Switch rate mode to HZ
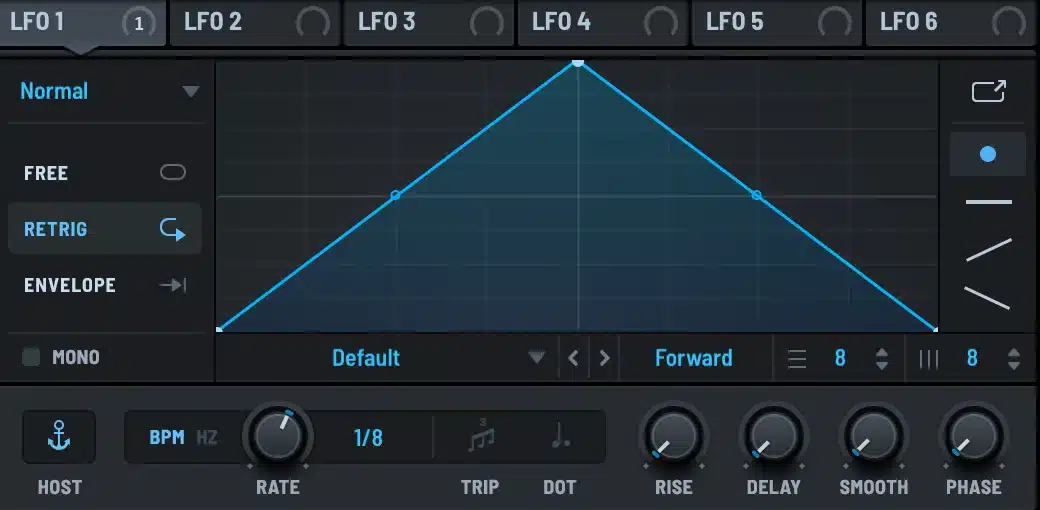Screen dimensions: 1040x510 click(207, 438)
